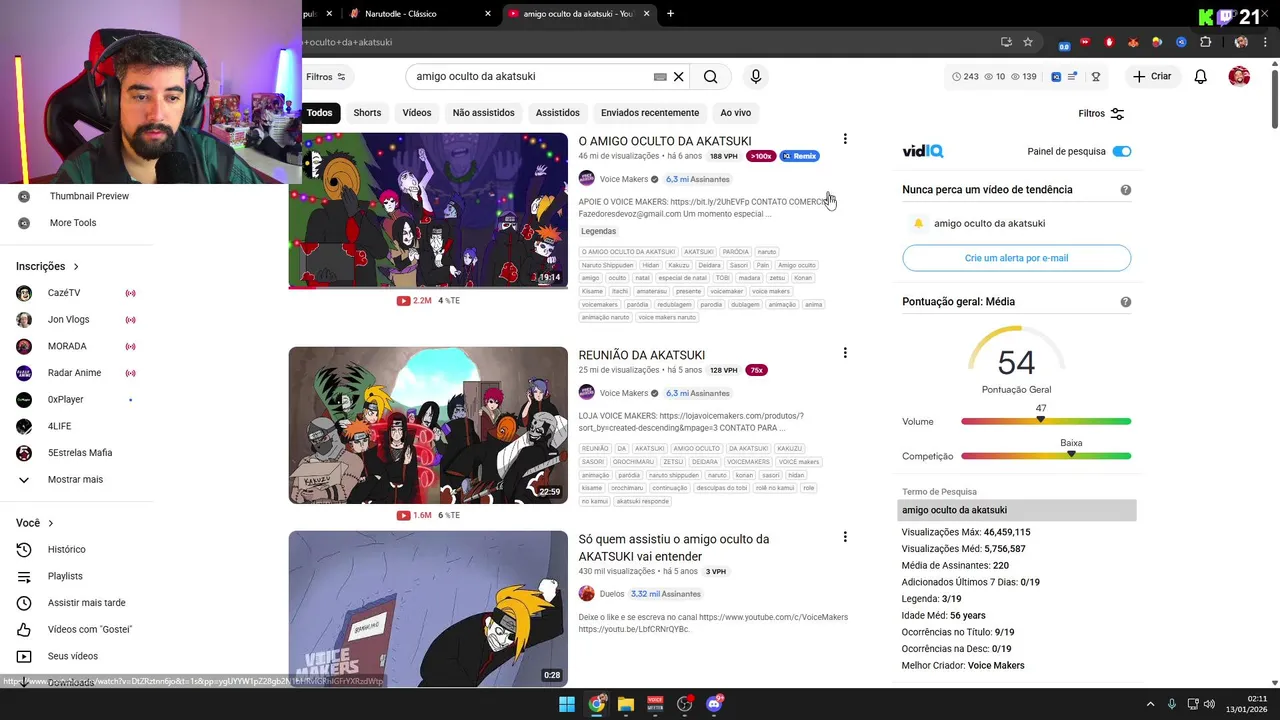The height and width of the screenshot is (720, 1280).
Task: Click the vidIQ trophy icon
Action: pos(1095,77)
